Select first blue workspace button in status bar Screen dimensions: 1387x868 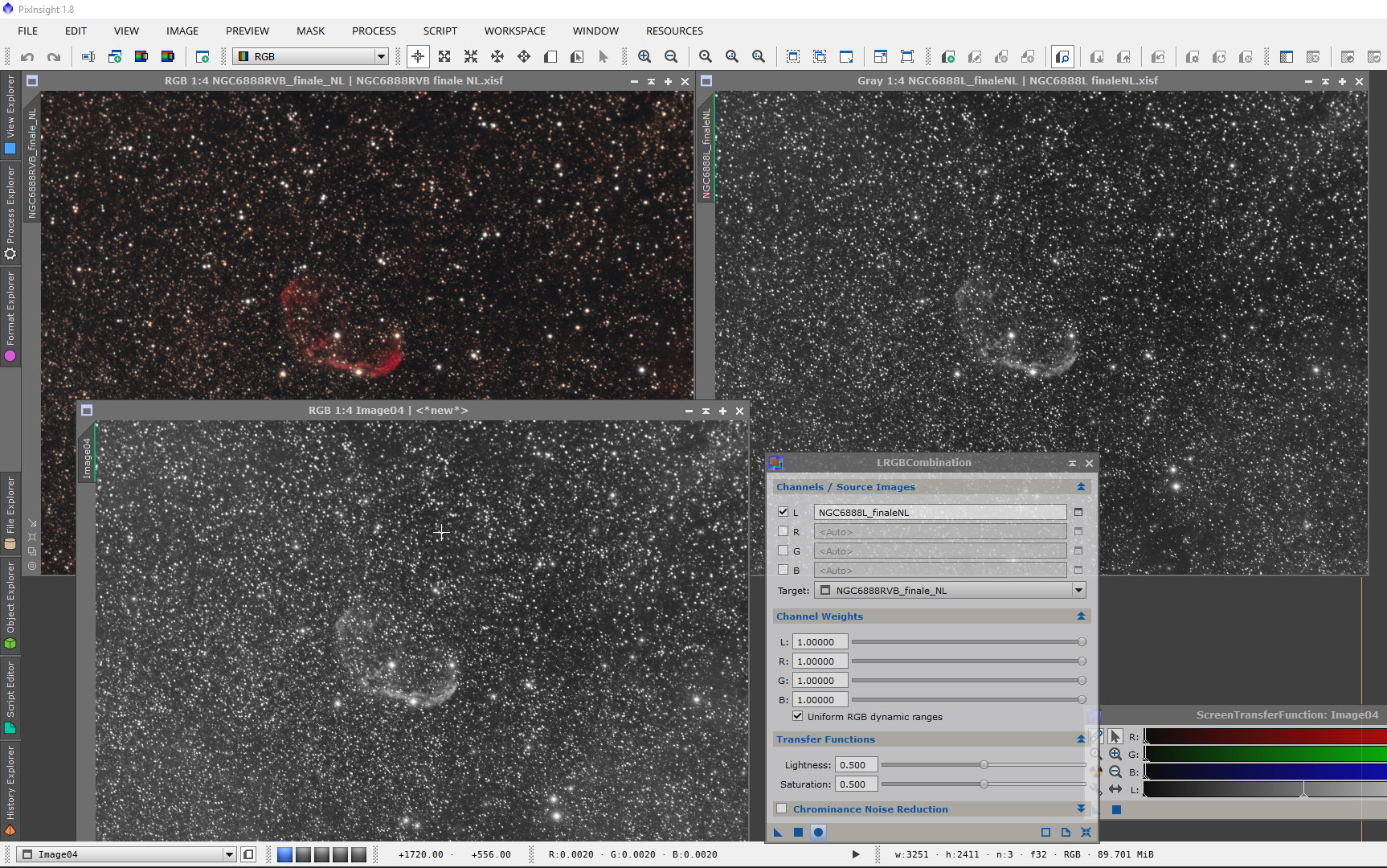(x=284, y=854)
